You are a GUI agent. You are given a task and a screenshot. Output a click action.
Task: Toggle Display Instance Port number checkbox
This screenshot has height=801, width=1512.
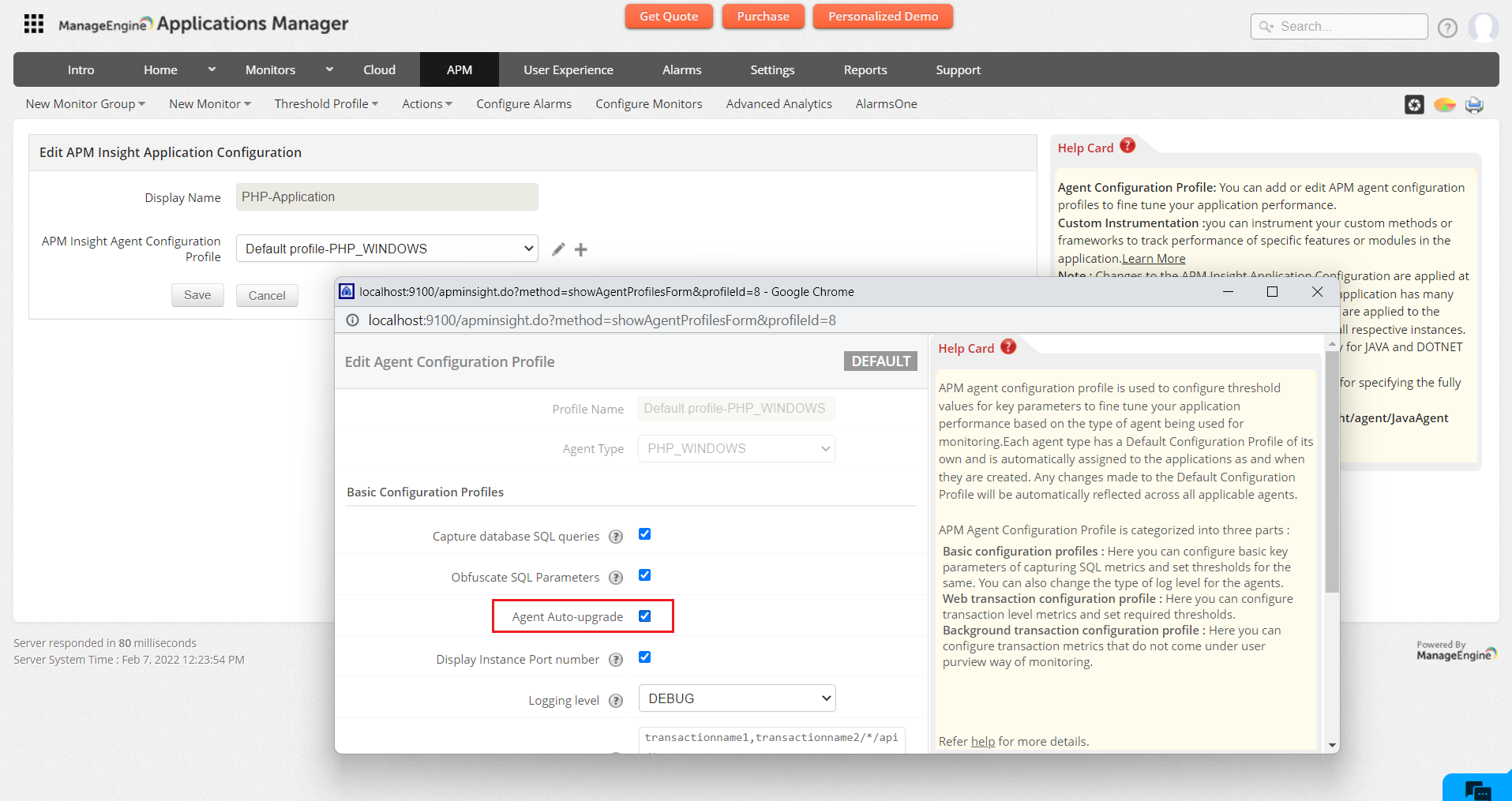[645, 657]
